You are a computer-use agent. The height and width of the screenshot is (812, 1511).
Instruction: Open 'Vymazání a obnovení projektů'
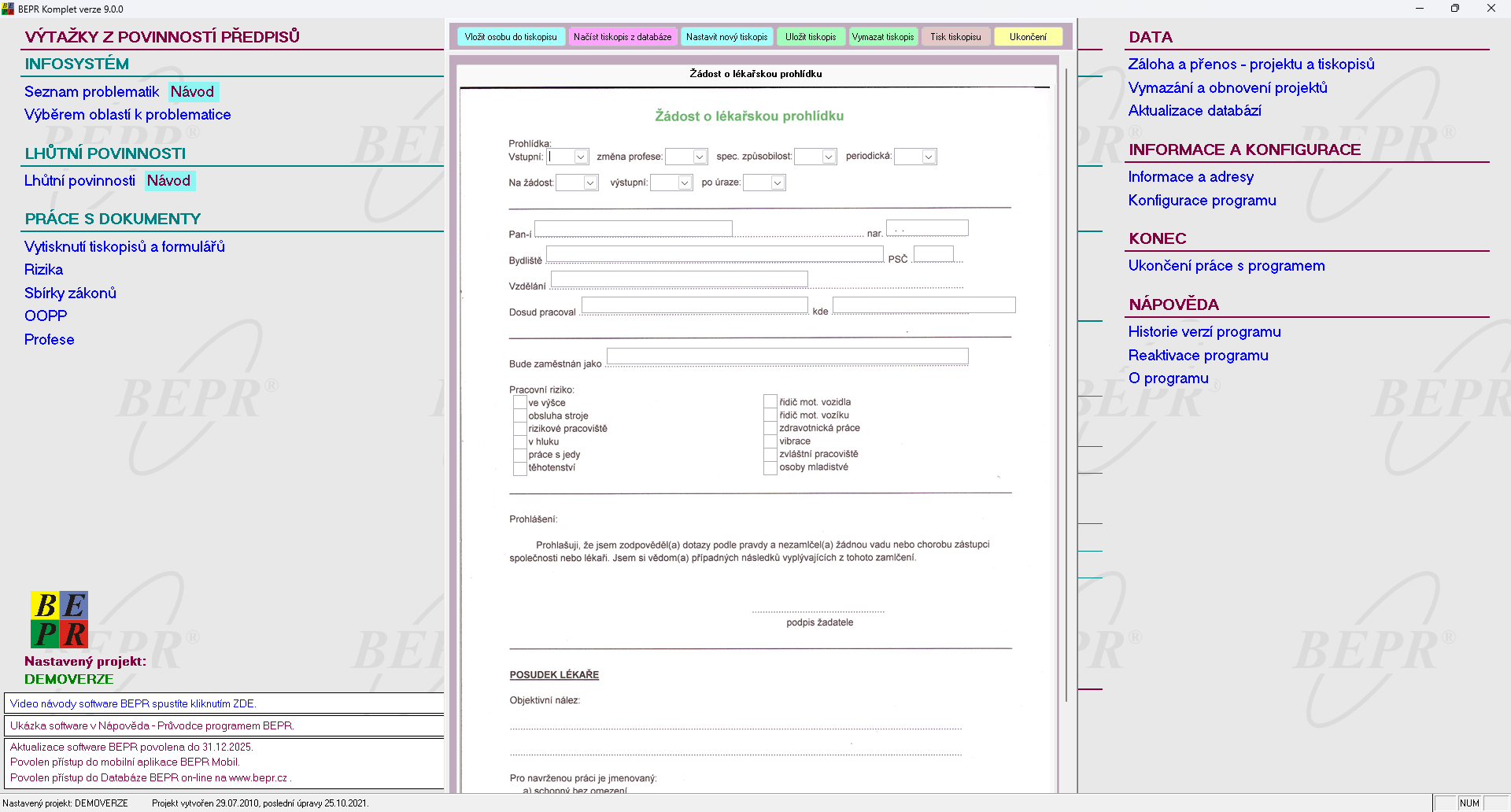(1228, 87)
